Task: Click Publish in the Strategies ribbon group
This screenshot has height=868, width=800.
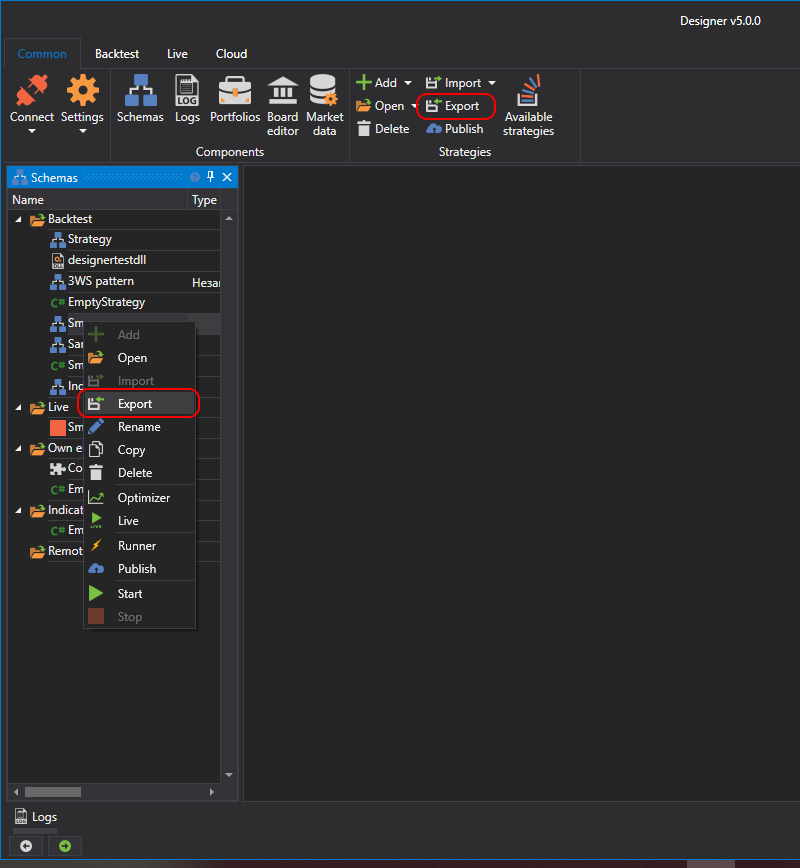Action: [455, 129]
